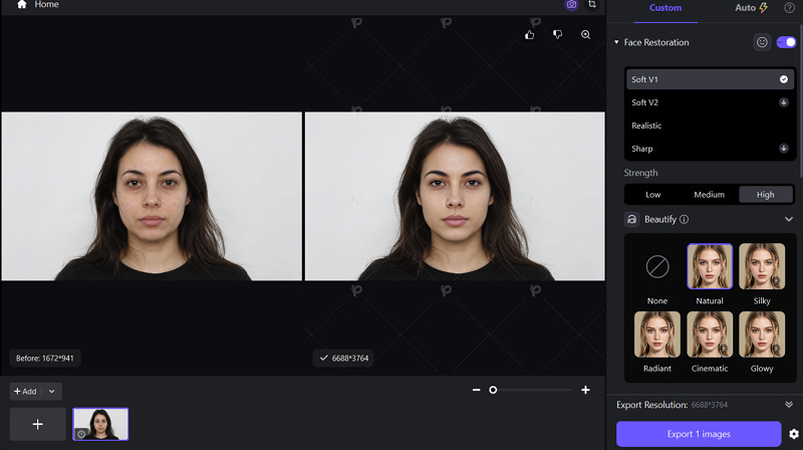Click the Home house icon
Screen dimensions: 803x450
[22, 5]
